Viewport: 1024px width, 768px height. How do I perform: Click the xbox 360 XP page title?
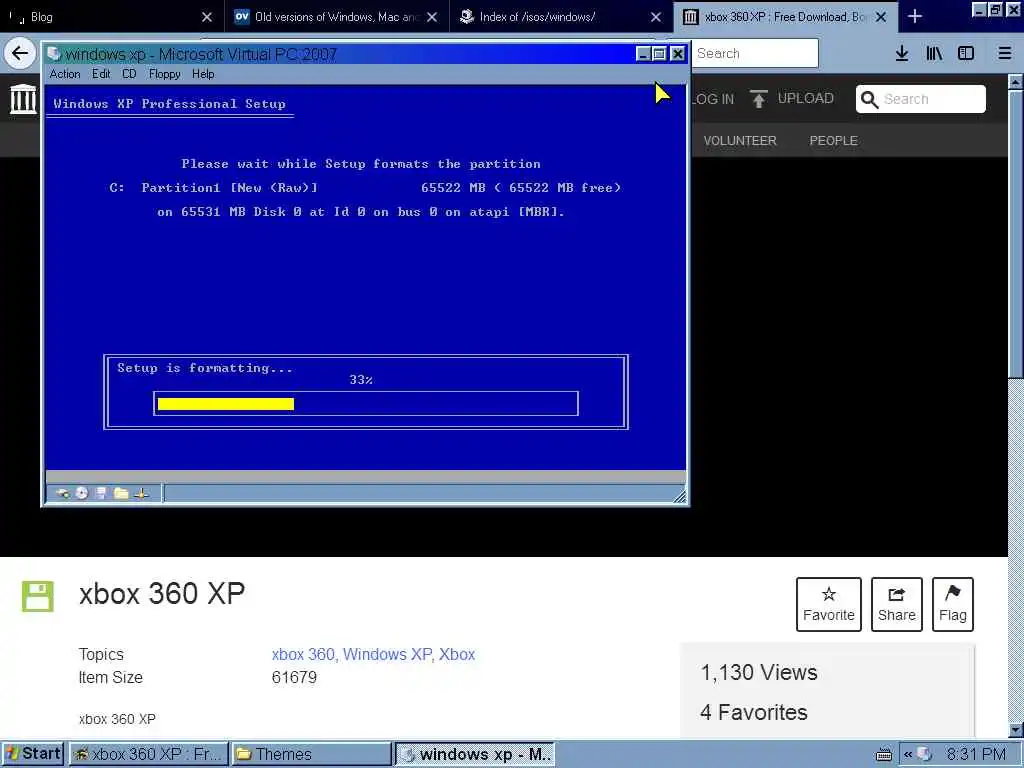click(x=162, y=594)
